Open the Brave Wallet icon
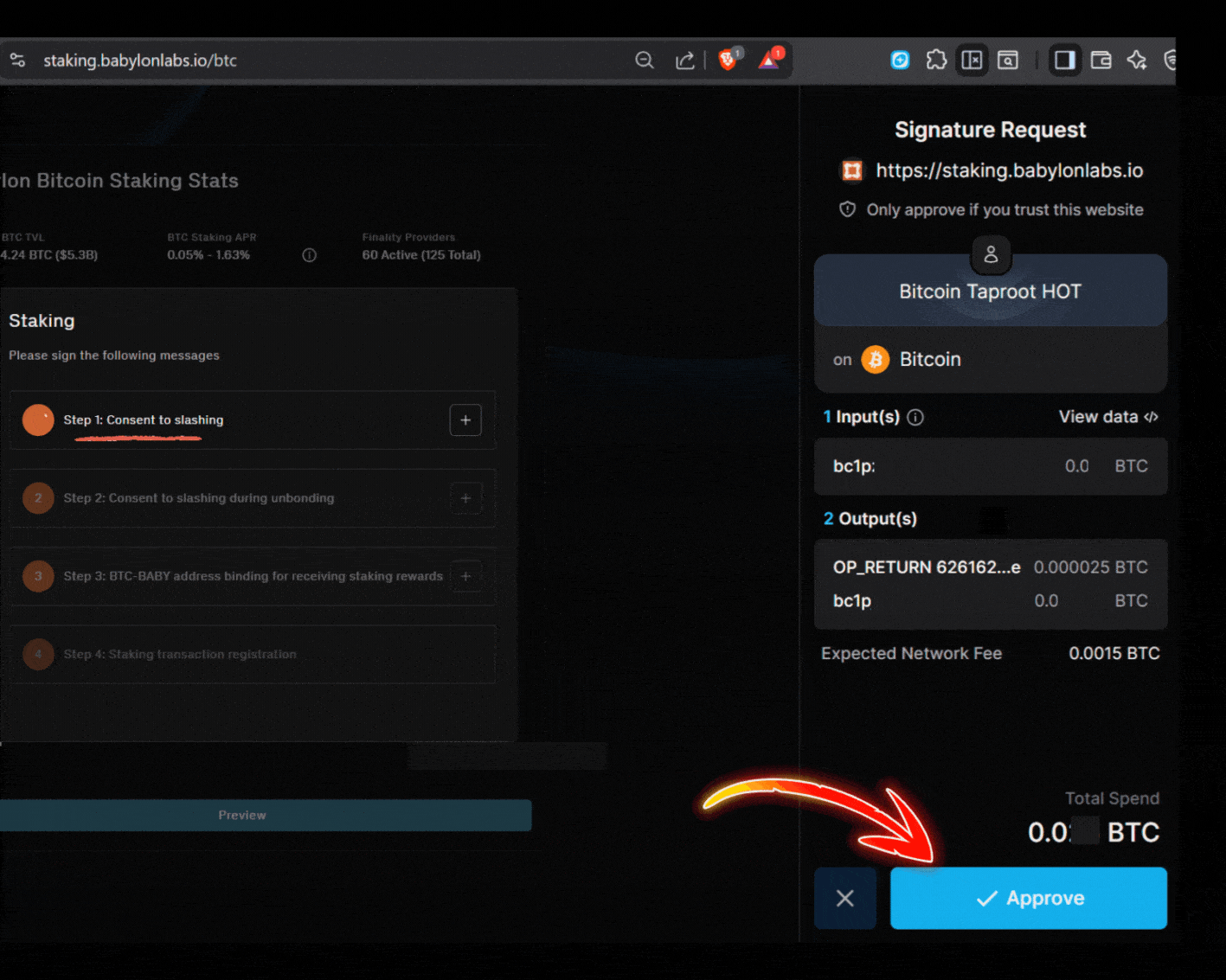The height and width of the screenshot is (980, 1226). click(x=1101, y=60)
